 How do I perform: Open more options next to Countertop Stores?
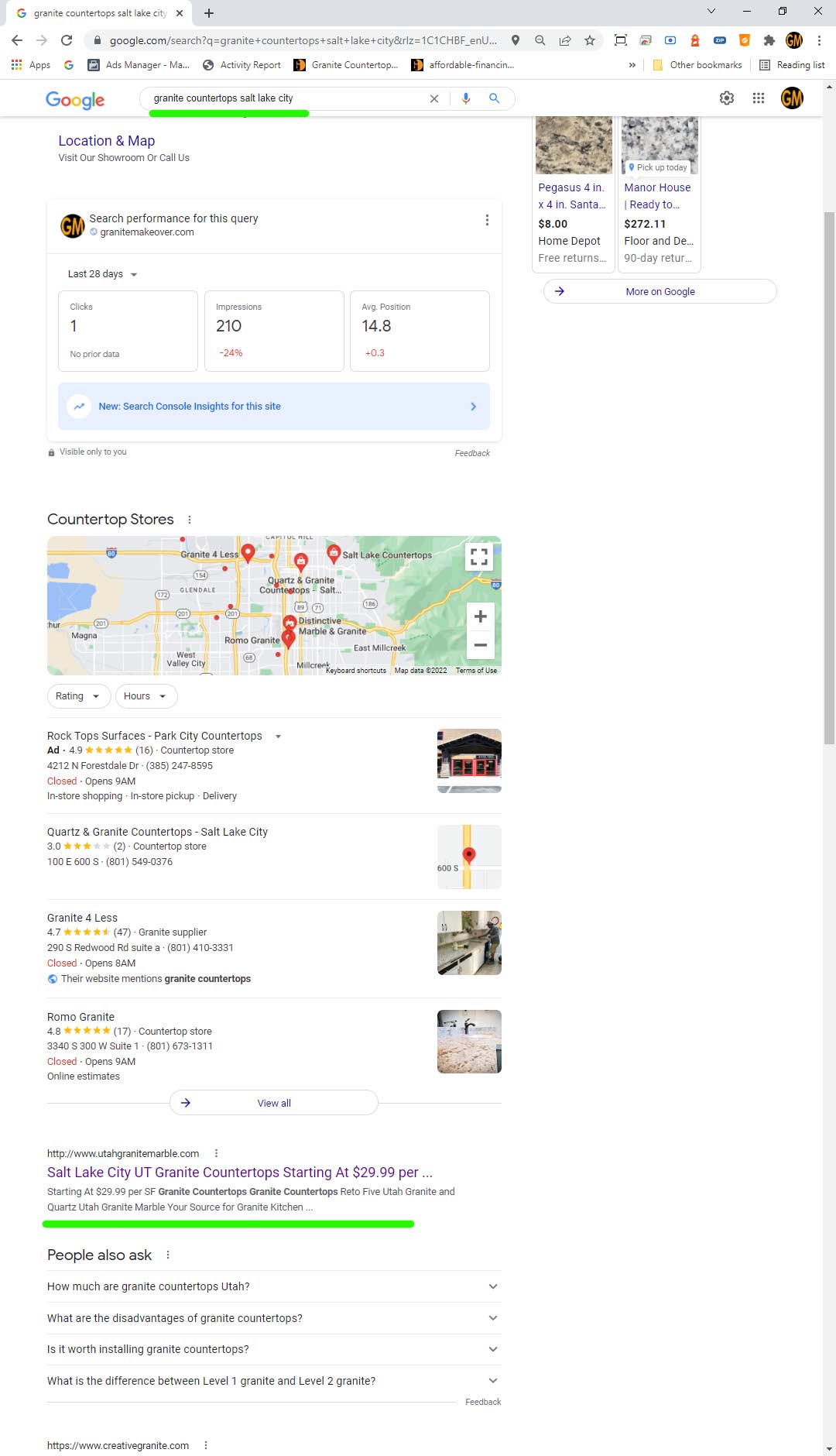pos(190,520)
